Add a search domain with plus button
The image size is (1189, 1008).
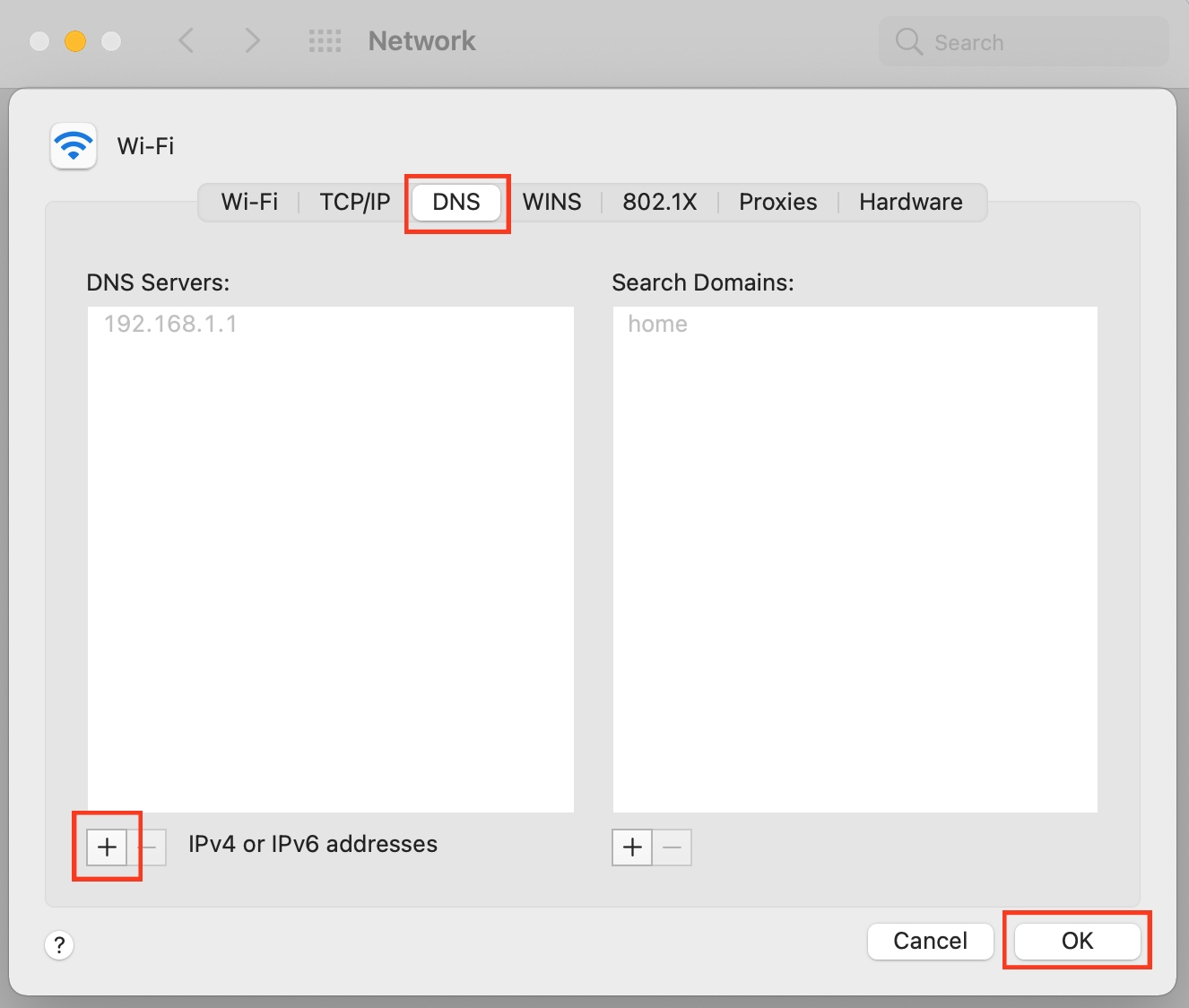coord(632,847)
